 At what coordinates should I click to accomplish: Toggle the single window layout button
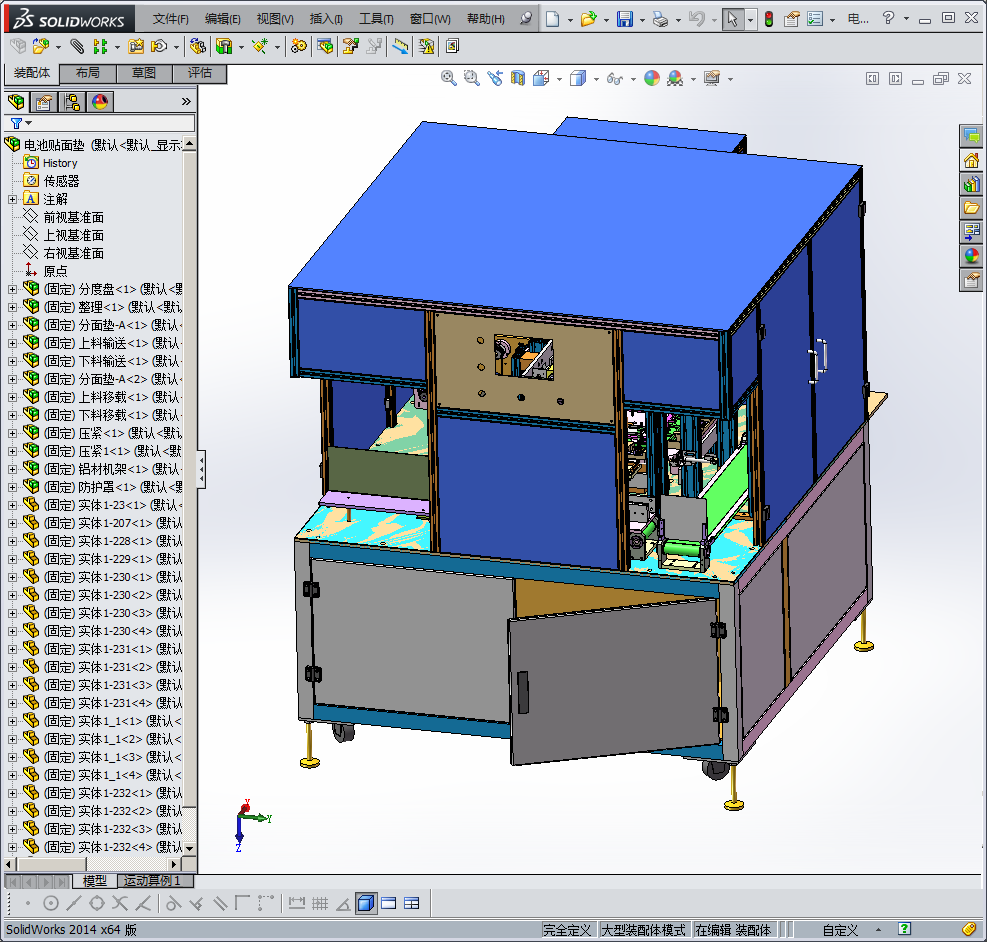388,904
